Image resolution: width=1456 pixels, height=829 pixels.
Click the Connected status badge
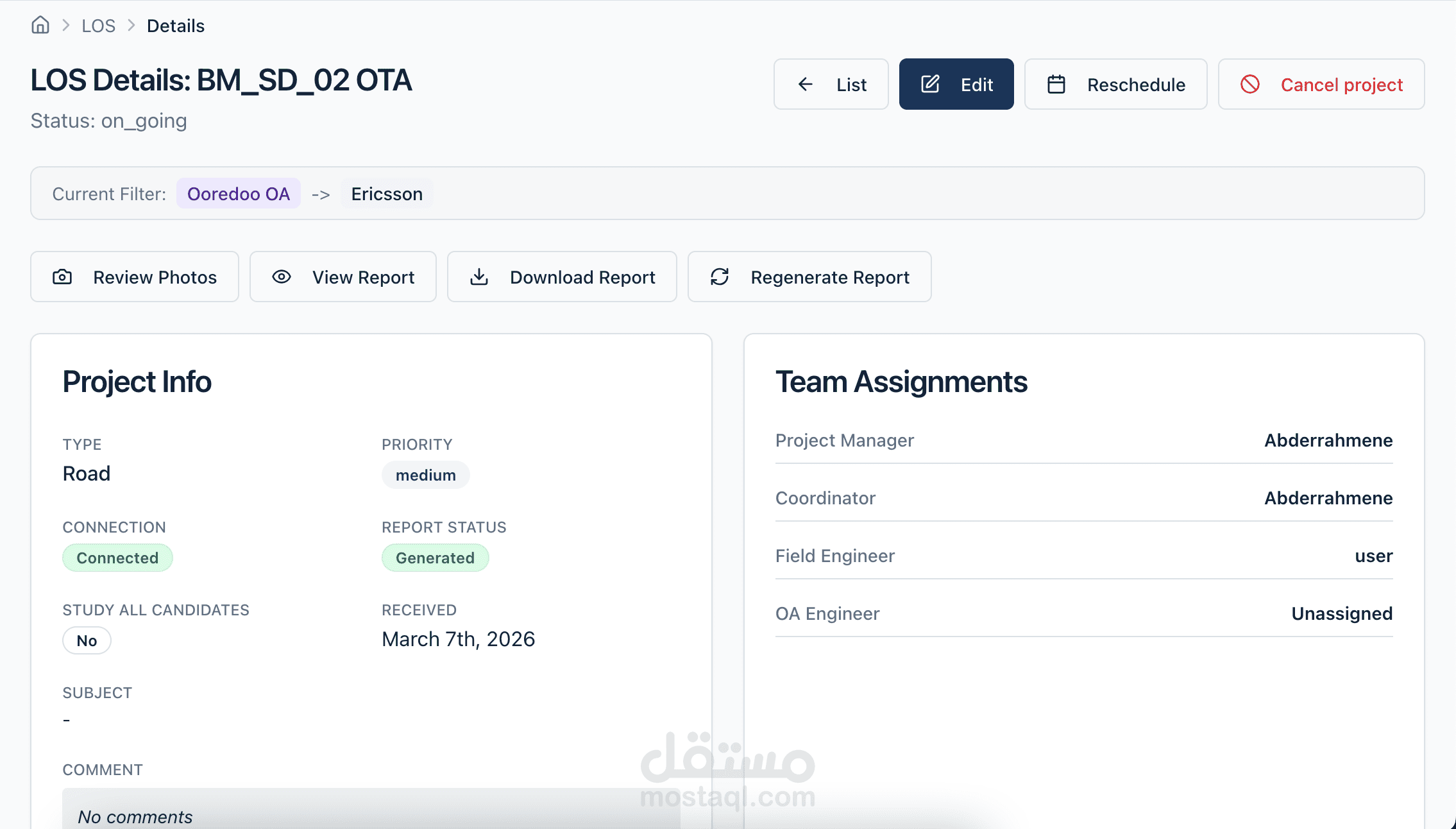click(117, 558)
